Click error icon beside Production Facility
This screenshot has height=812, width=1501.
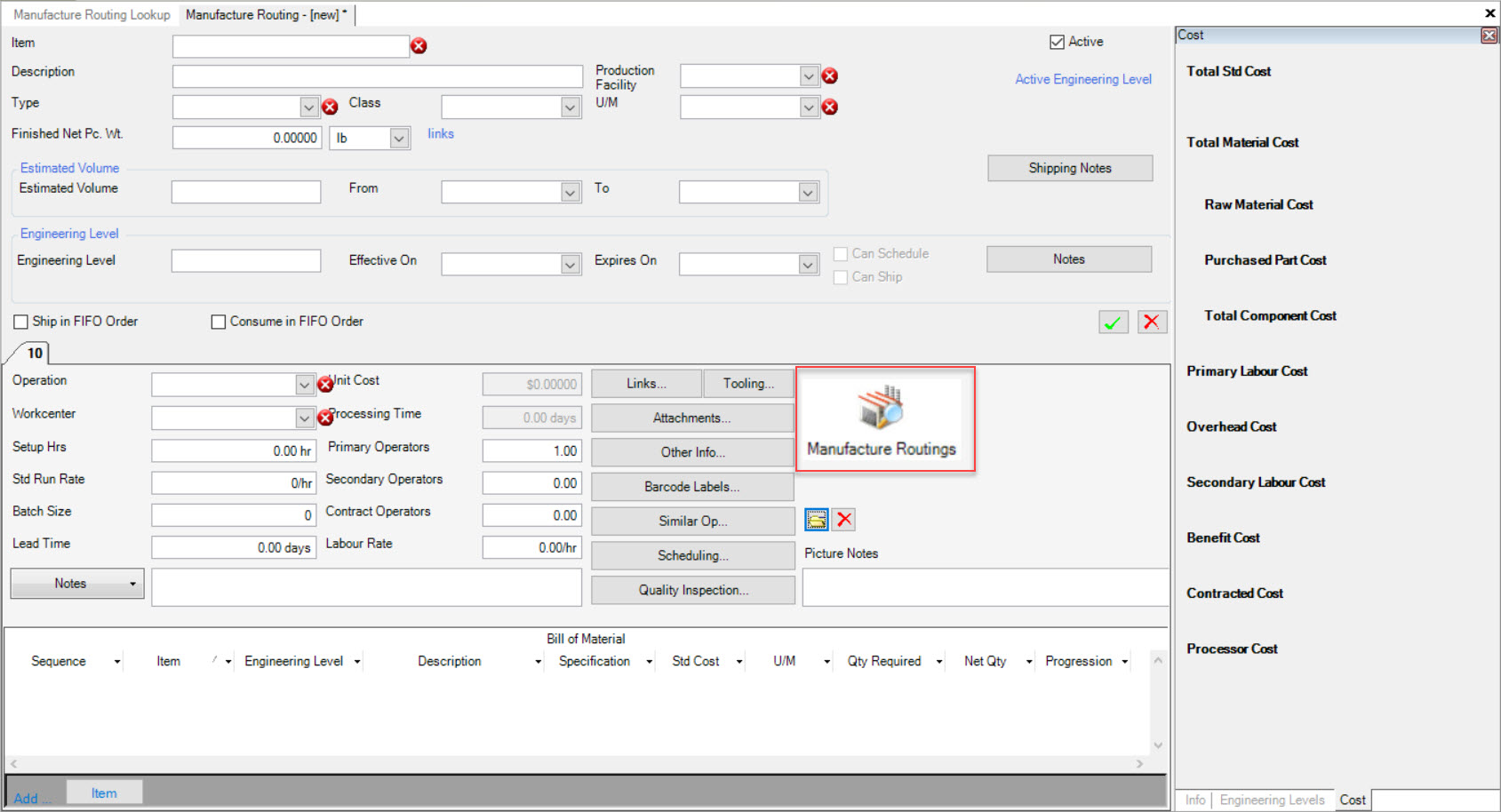pos(830,76)
